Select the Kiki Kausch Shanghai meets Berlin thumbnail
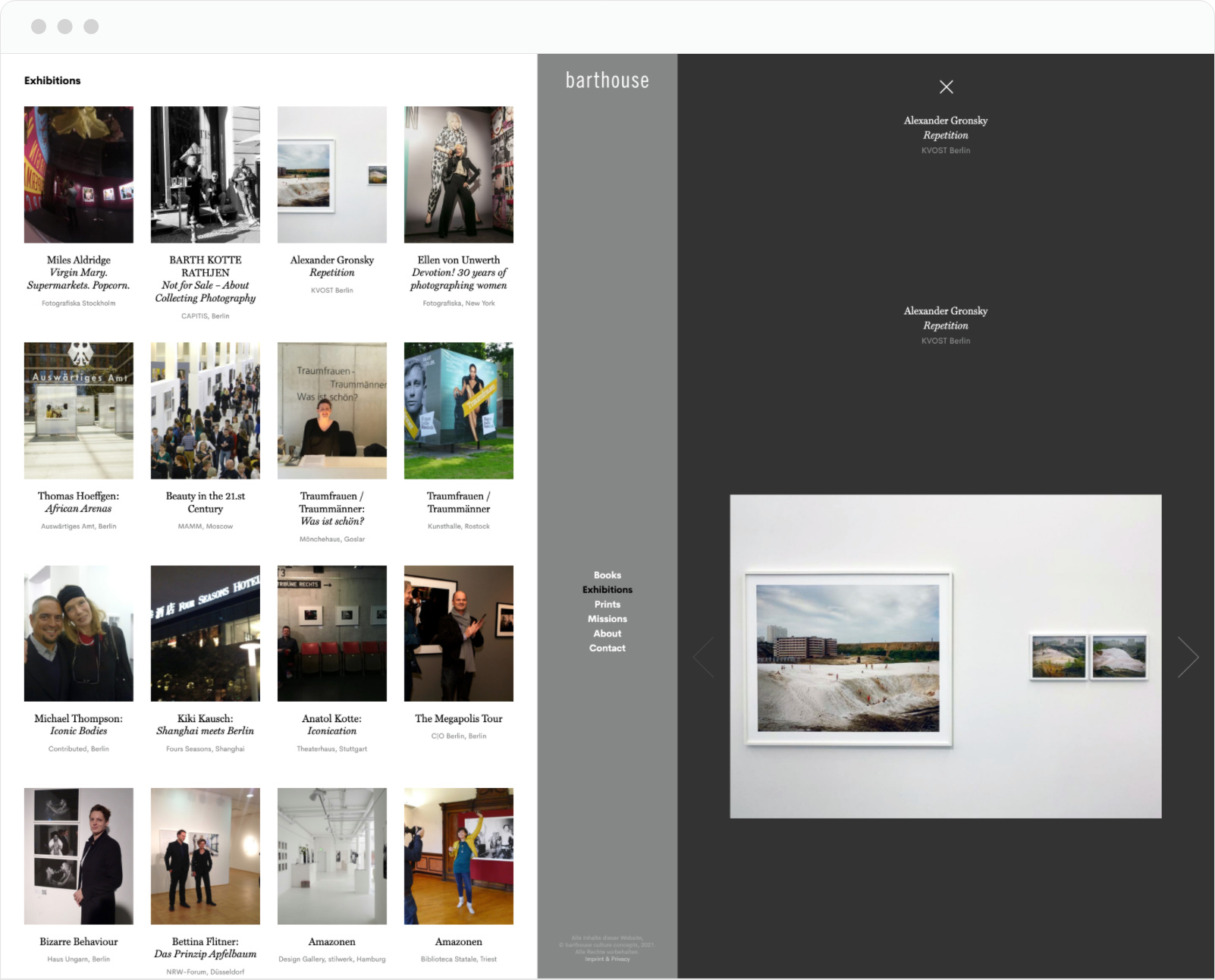The width and height of the screenshot is (1215, 980). pos(205,632)
